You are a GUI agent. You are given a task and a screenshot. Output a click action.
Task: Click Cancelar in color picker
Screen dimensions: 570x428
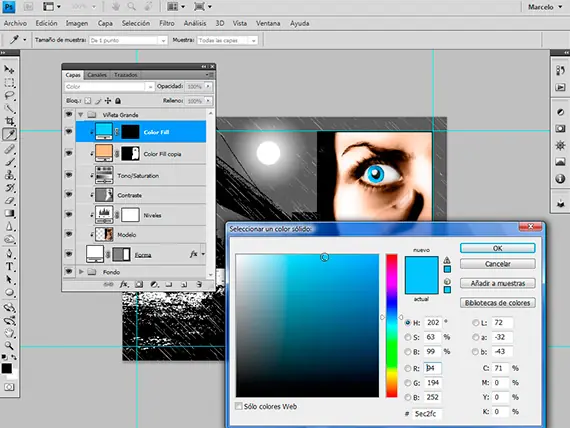click(x=498, y=264)
